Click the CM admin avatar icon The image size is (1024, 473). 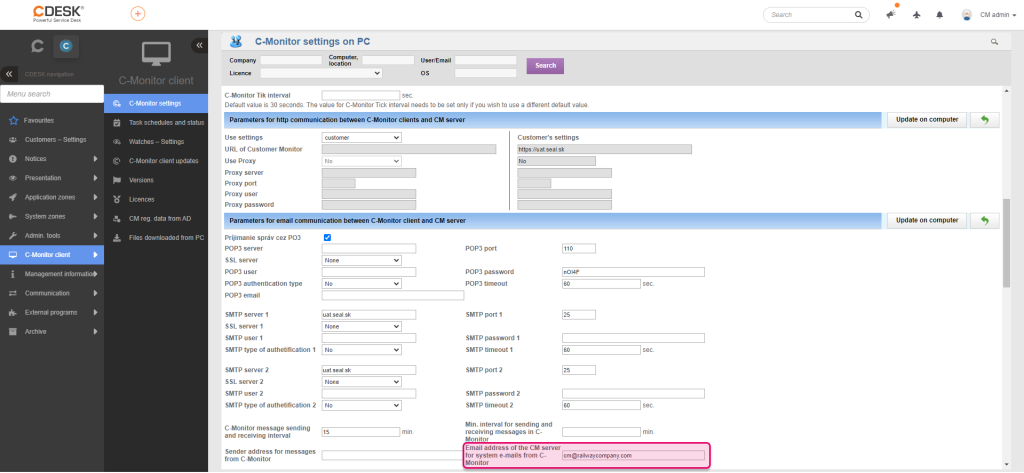tap(967, 14)
